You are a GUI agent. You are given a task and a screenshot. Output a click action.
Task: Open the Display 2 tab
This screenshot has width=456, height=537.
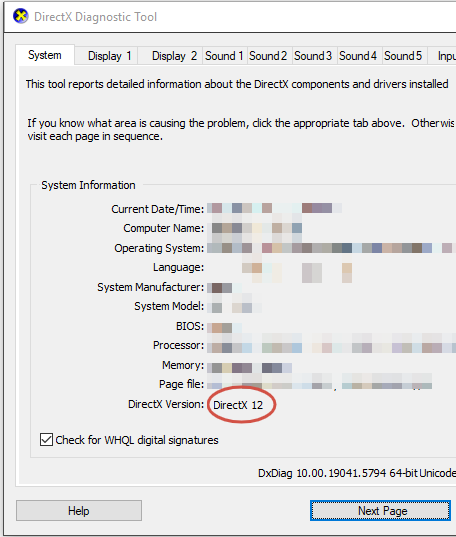click(170, 56)
